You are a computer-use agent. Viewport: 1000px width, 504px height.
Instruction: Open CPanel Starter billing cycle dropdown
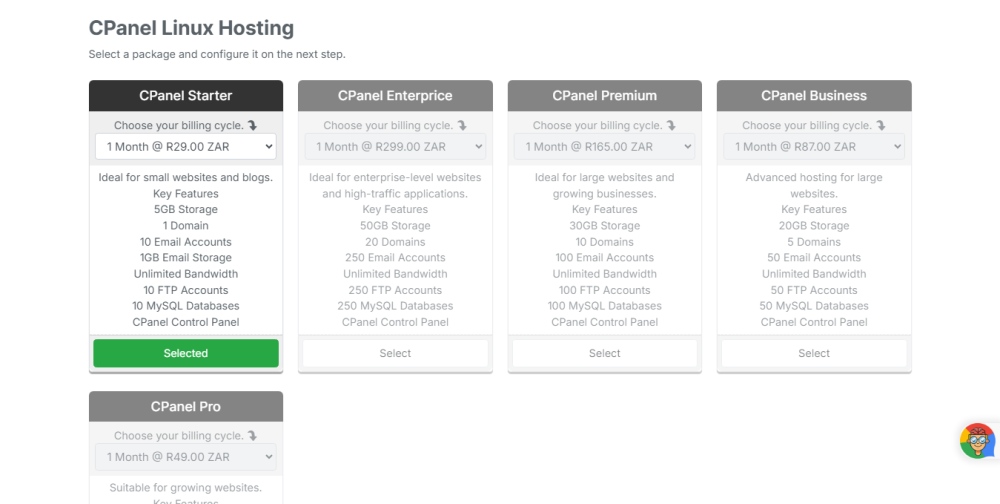(186, 147)
